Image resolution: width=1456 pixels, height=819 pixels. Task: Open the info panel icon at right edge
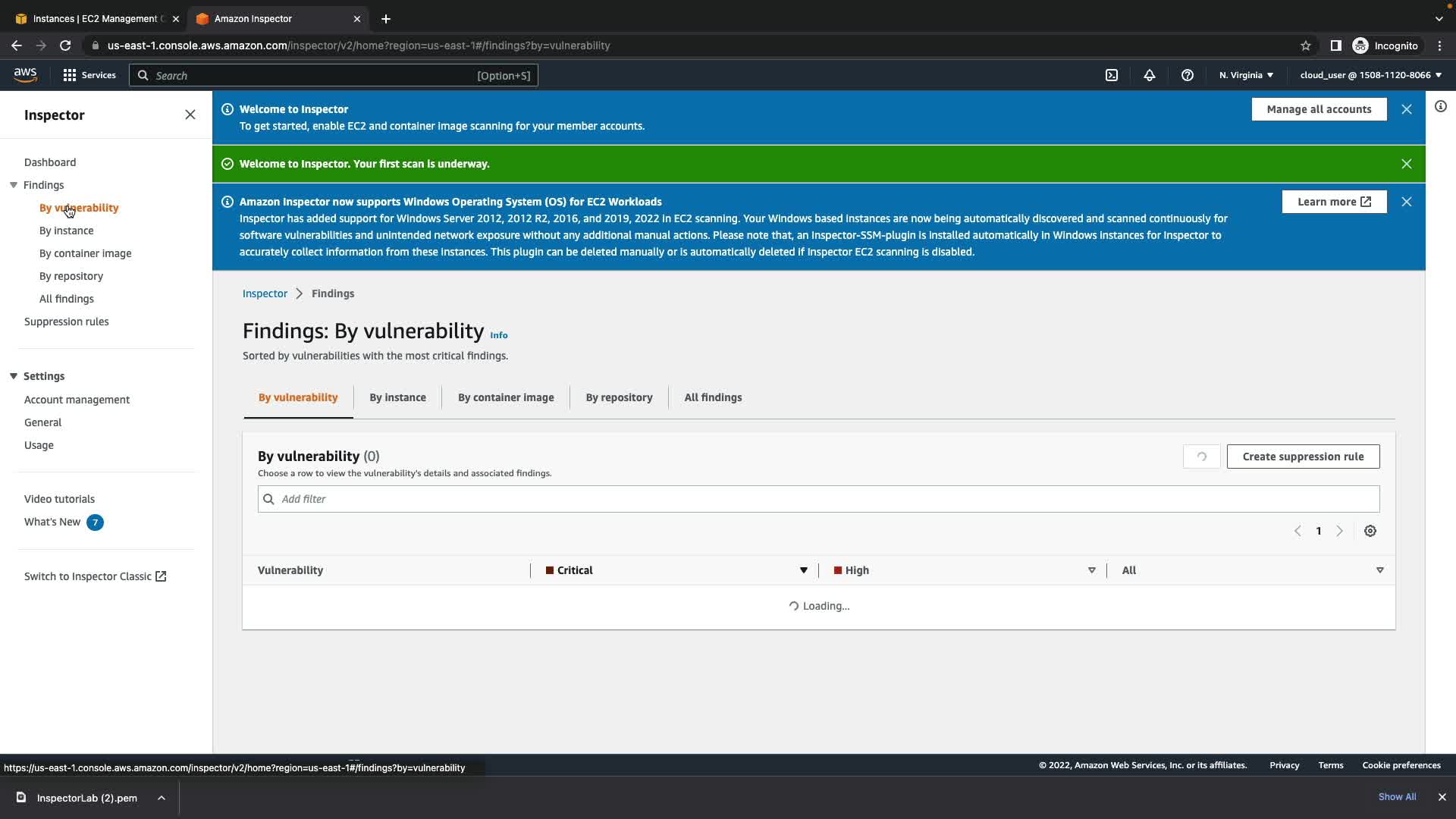(x=1441, y=107)
